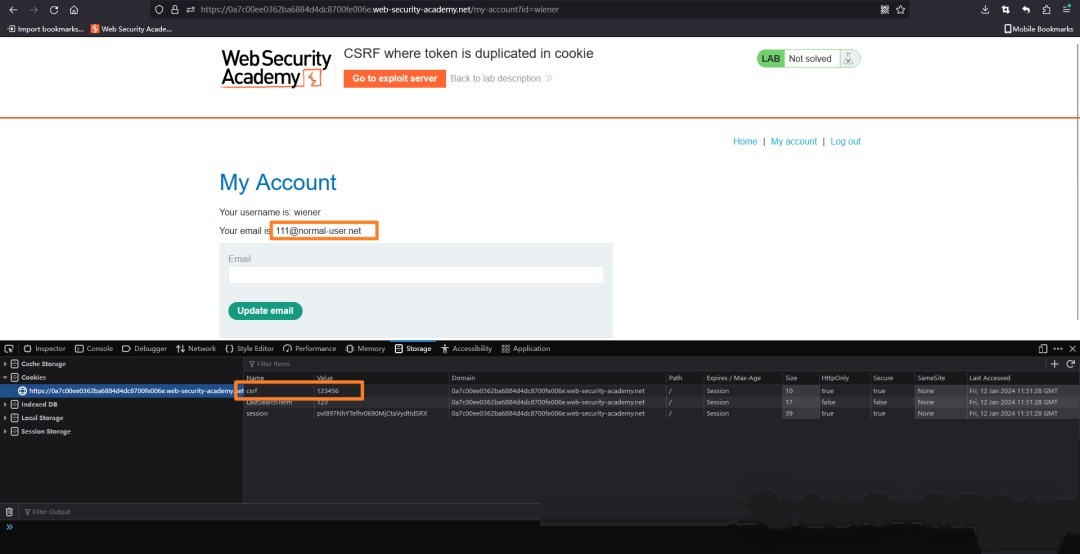The height and width of the screenshot is (554, 1080).
Task: Follow the Back to lab description link
Action: click(x=501, y=79)
